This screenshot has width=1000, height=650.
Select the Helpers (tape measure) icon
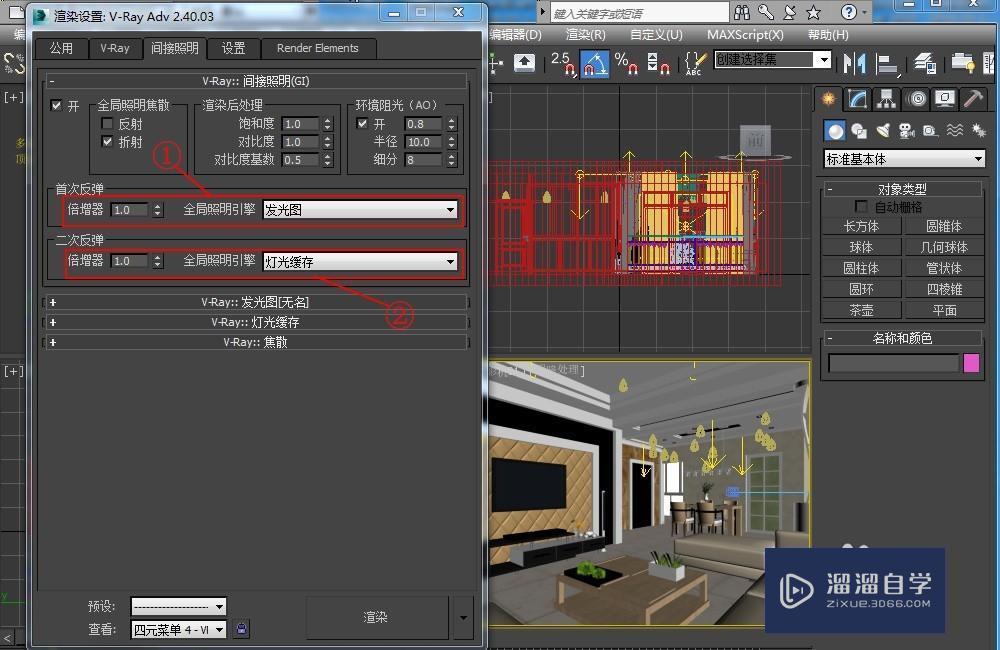[x=930, y=130]
